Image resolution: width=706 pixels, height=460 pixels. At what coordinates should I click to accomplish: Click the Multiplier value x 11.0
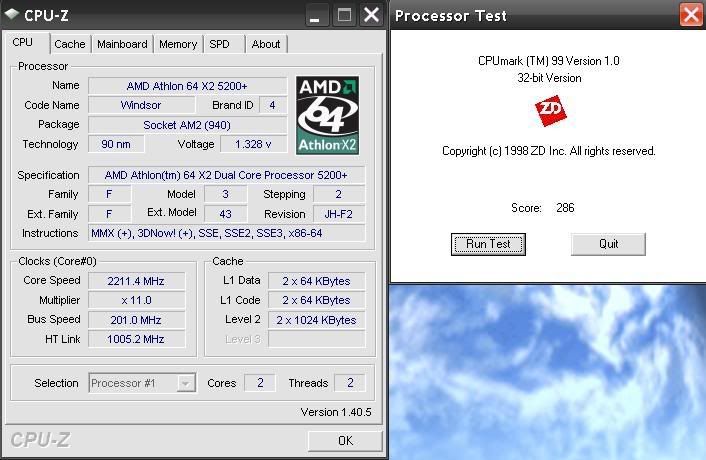point(136,300)
